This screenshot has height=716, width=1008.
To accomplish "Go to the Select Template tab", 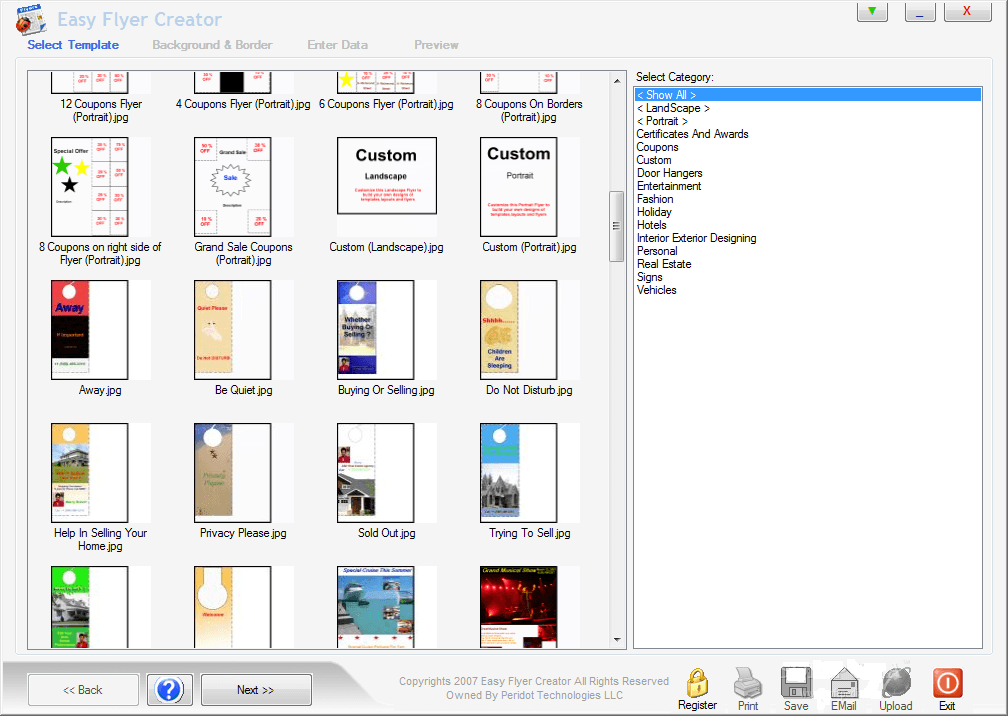I will tap(73, 45).
